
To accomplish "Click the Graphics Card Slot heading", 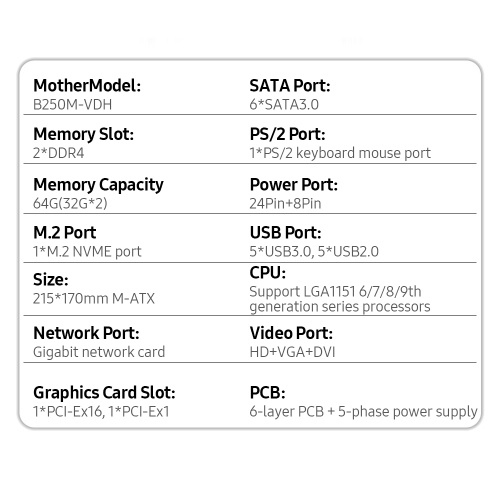I will [104, 393].
